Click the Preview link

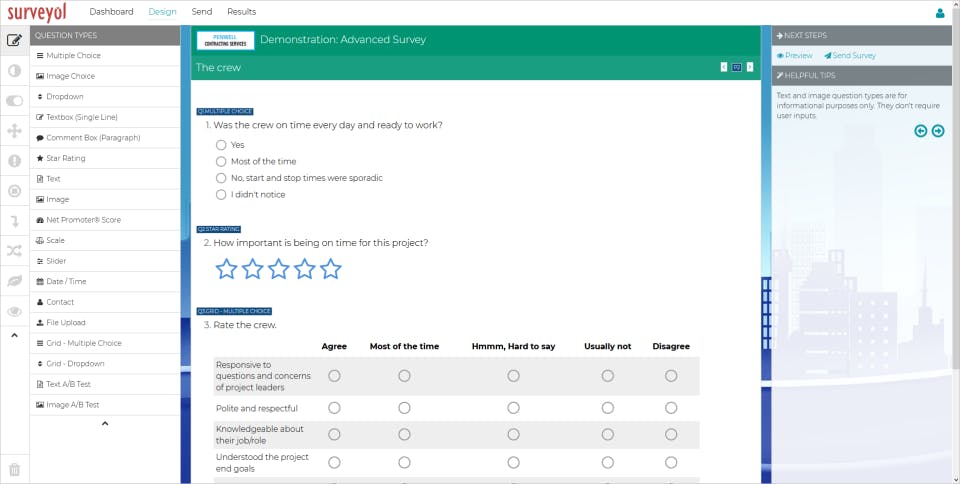(x=794, y=56)
